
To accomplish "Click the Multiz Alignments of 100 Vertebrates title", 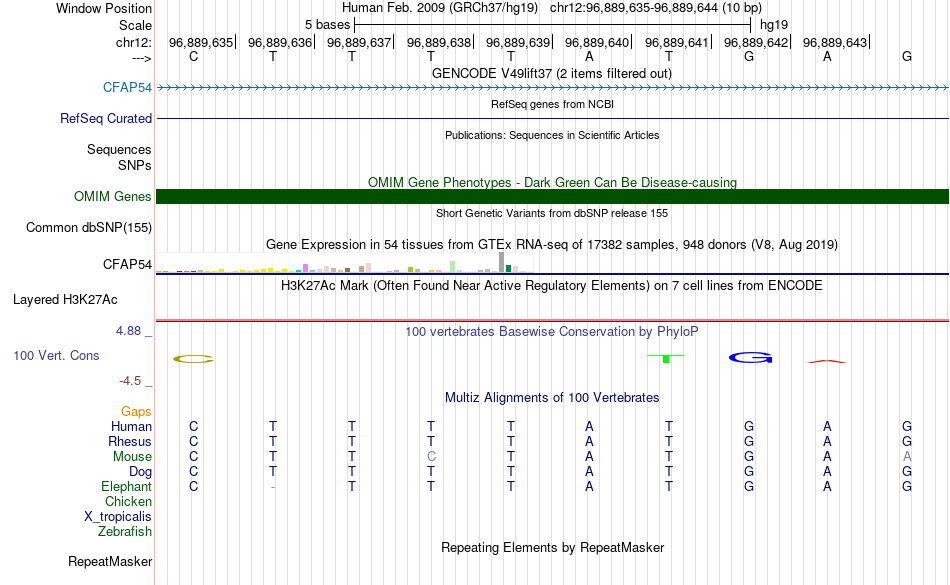I will pos(552,397).
